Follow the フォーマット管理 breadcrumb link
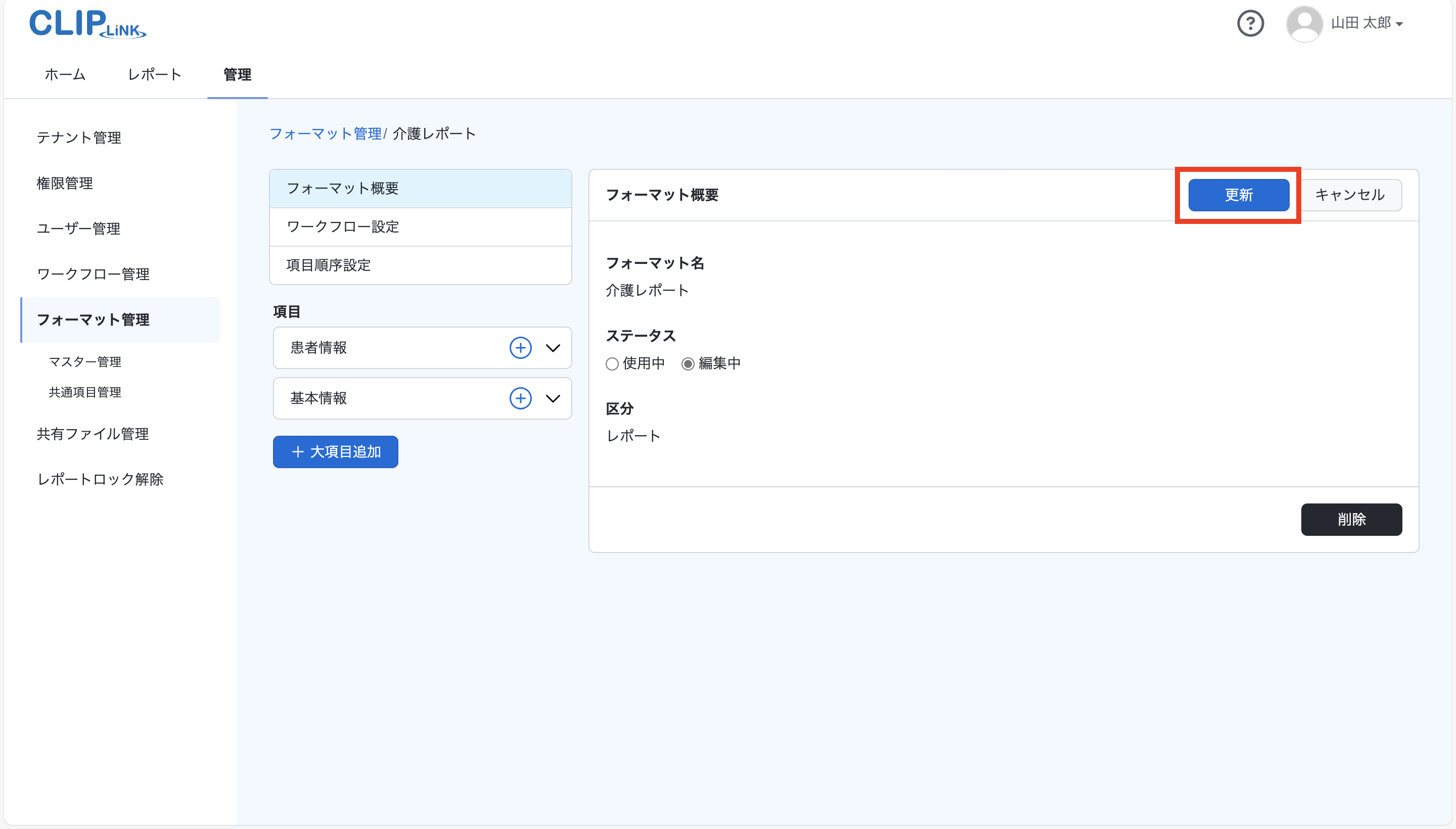The height and width of the screenshot is (829, 1456). pos(325,134)
